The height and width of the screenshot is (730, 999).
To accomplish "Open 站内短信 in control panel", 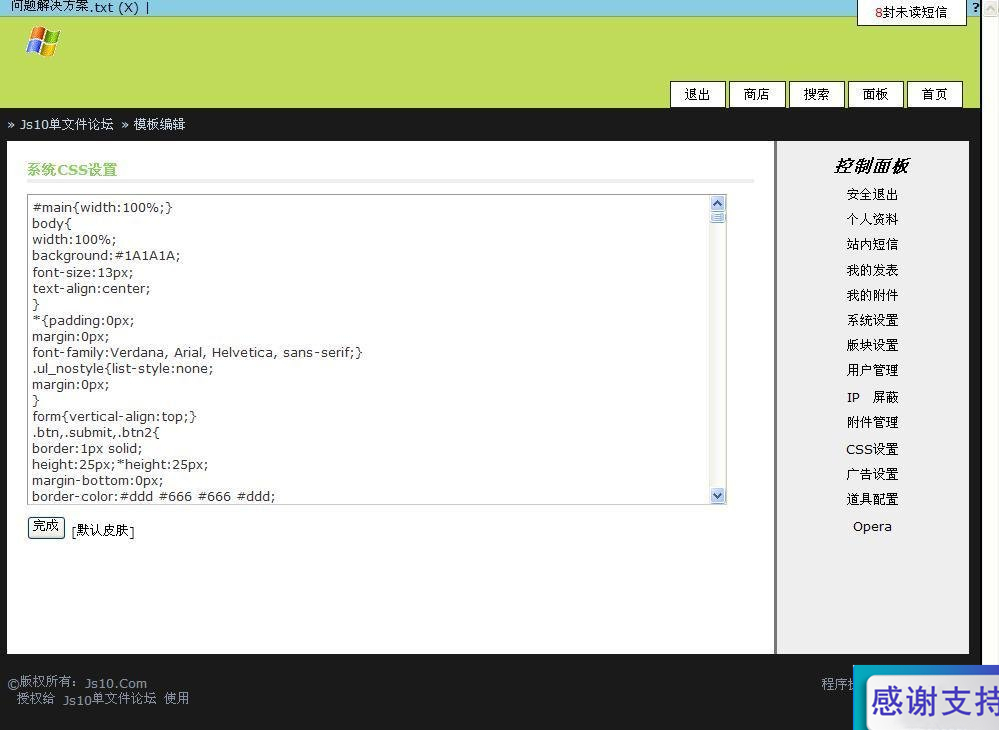I will pos(872,244).
